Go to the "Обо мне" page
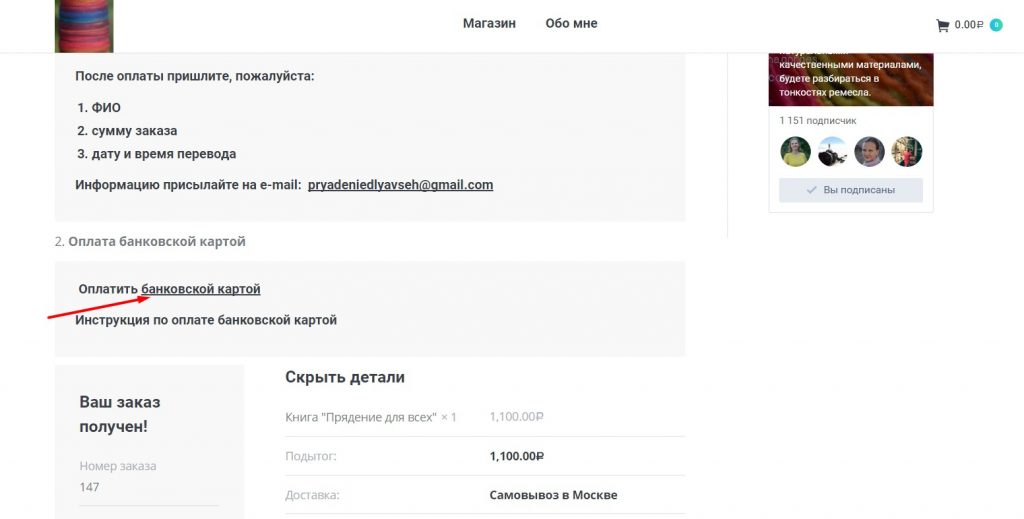Image resolution: width=1024 pixels, height=519 pixels. point(571,23)
